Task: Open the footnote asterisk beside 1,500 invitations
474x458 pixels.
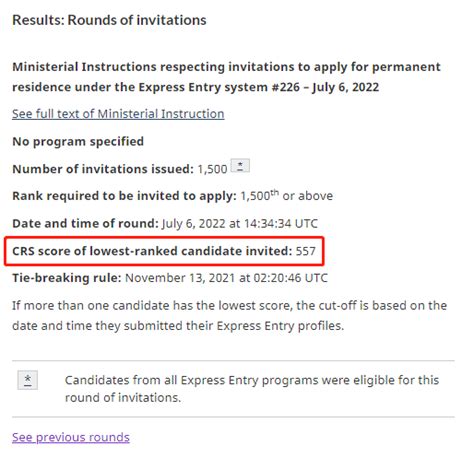Action: pos(240,166)
